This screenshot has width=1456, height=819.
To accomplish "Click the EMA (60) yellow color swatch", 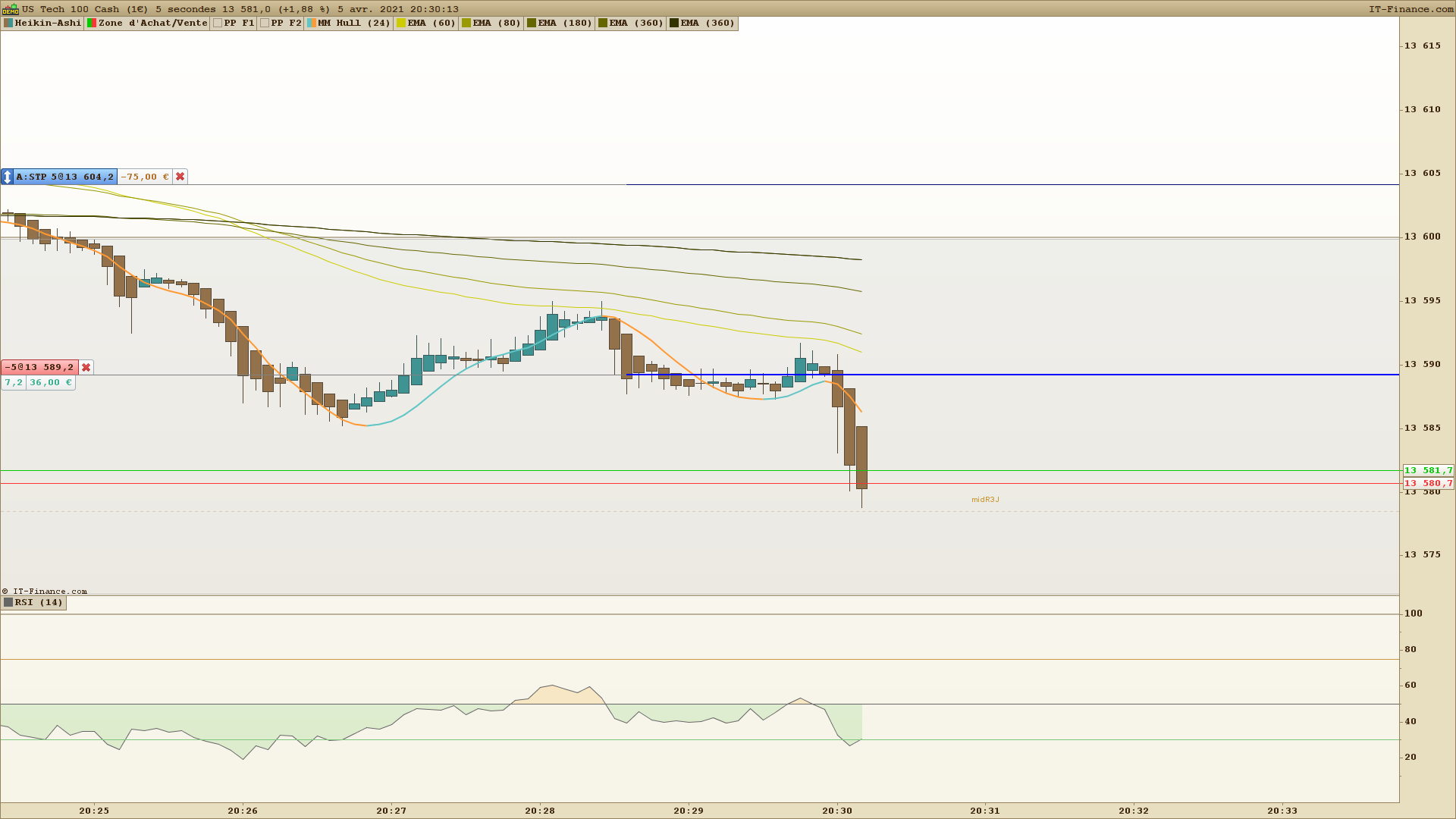I will coord(401,23).
